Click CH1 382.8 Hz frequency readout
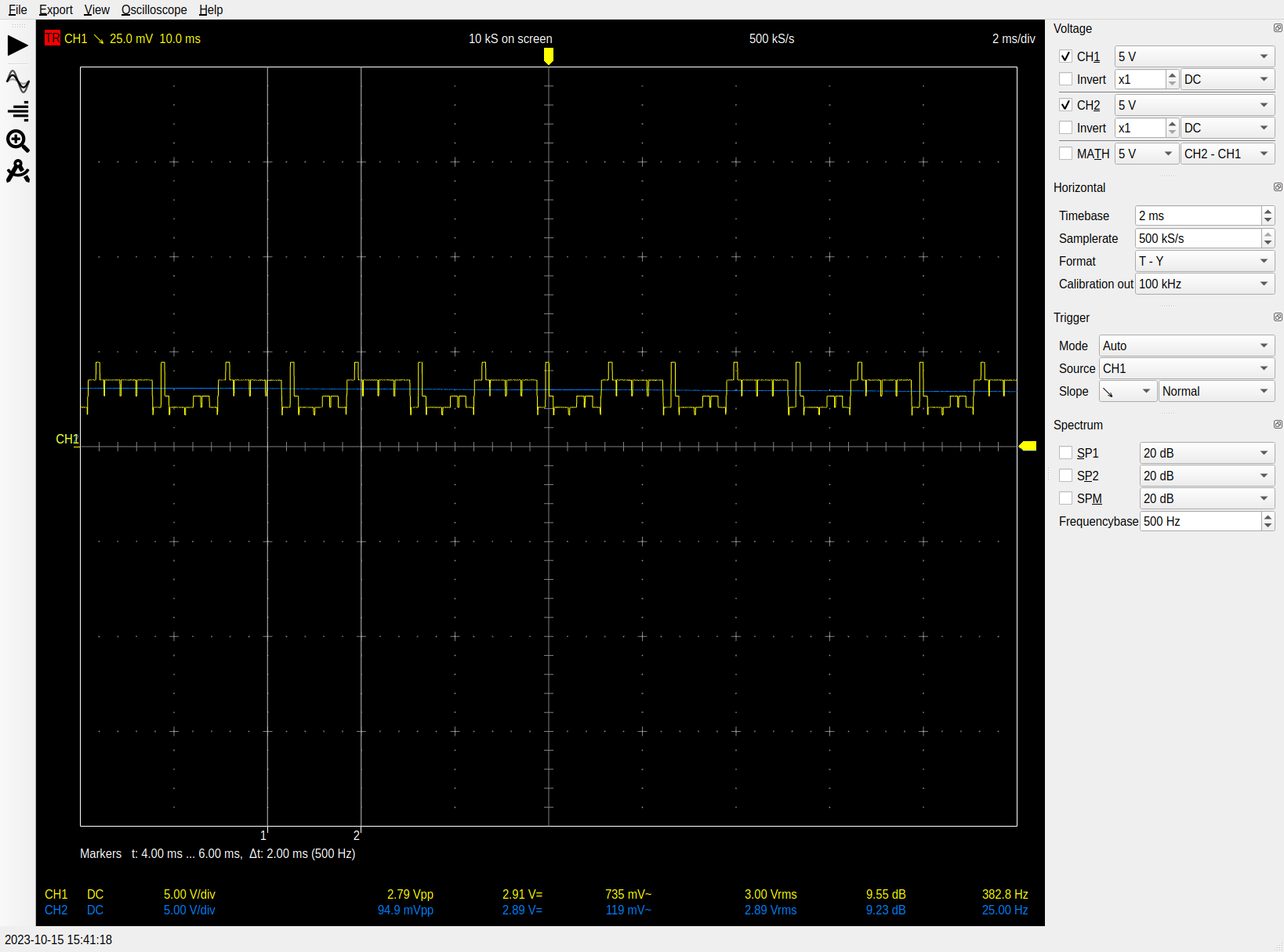 click(x=1005, y=894)
